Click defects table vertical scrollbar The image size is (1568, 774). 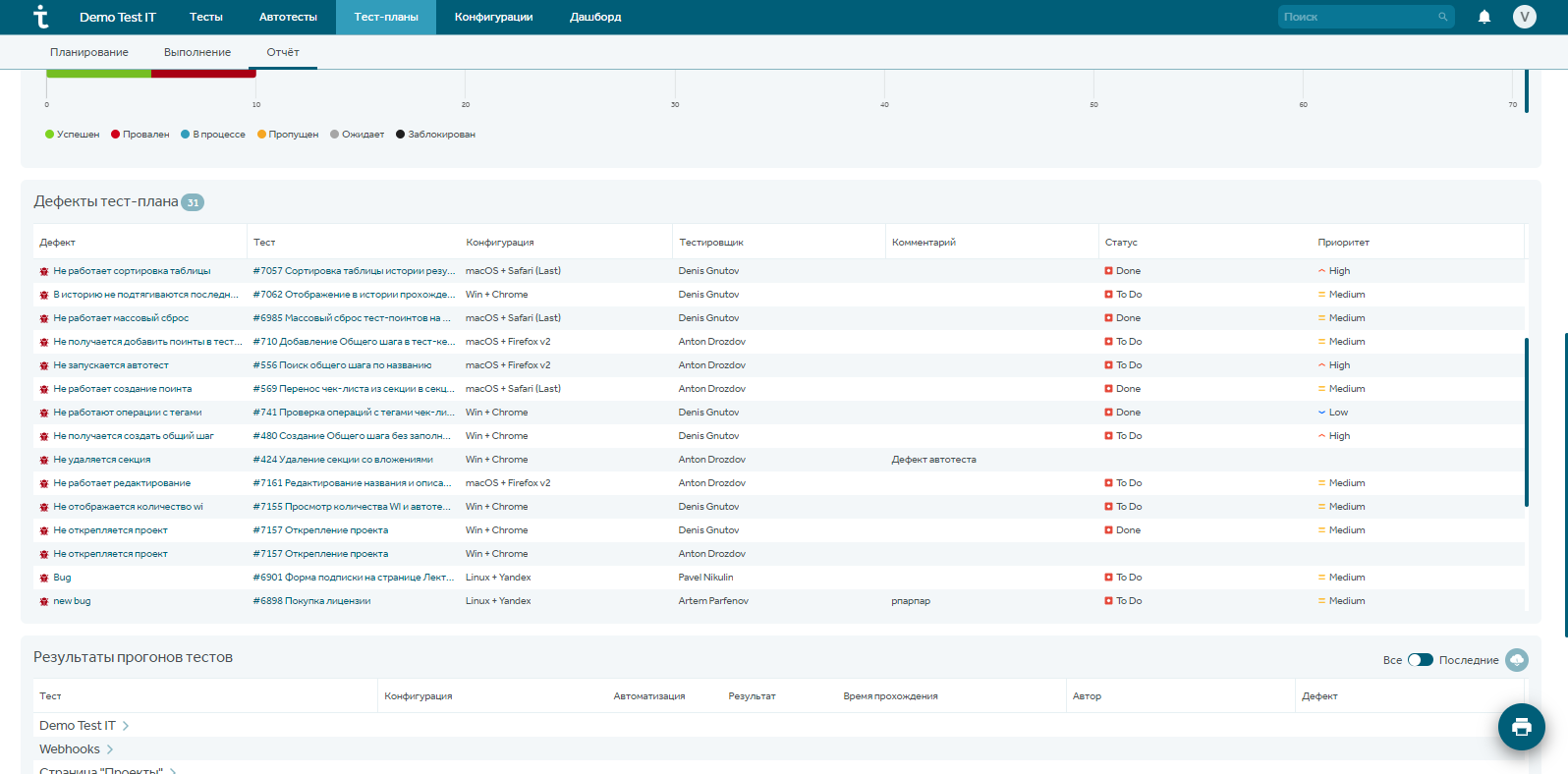pyautogui.click(x=1527, y=422)
